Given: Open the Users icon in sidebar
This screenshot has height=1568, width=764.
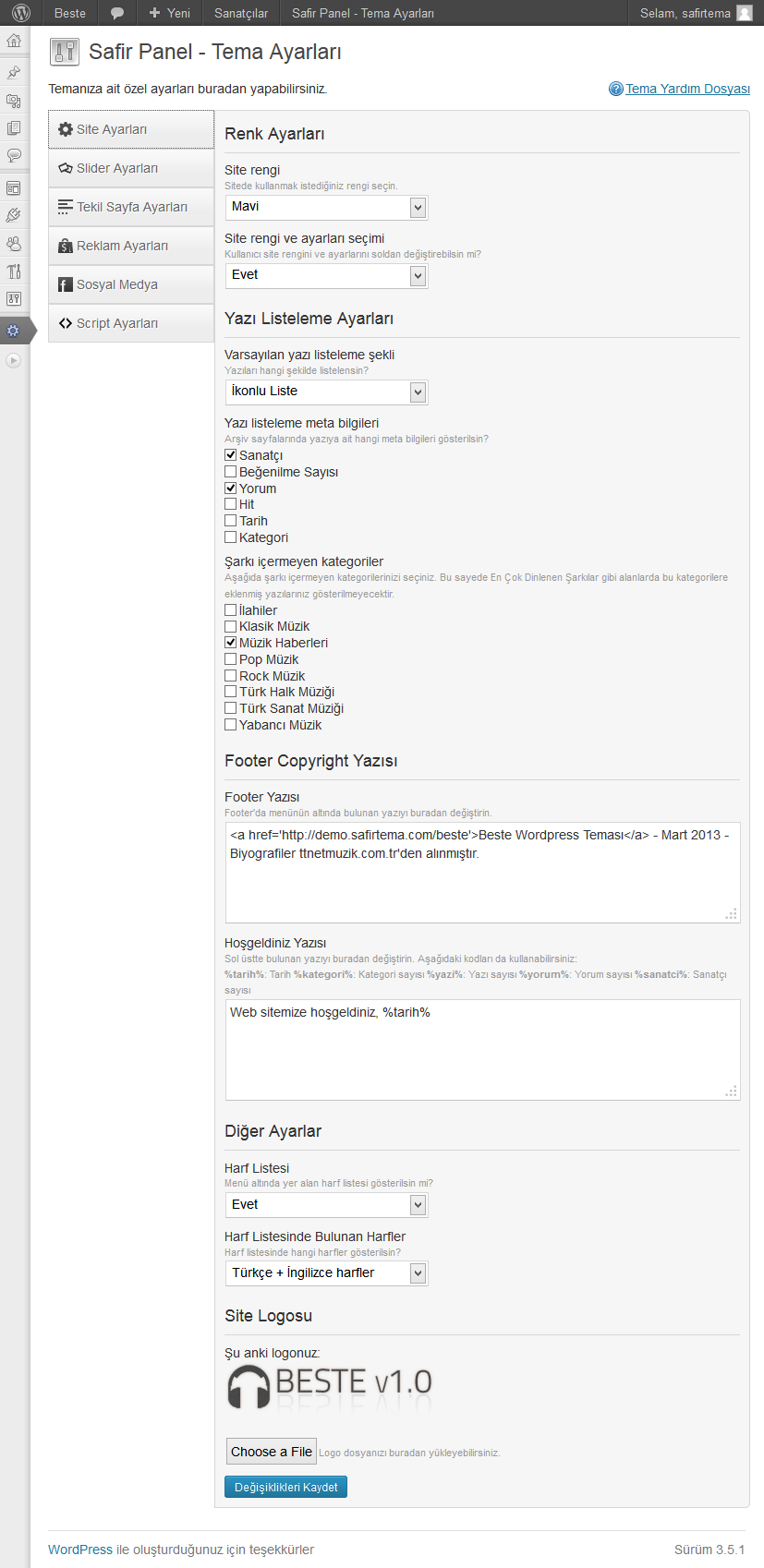Looking at the screenshot, I should pyautogui.click(x=14, y=244).
